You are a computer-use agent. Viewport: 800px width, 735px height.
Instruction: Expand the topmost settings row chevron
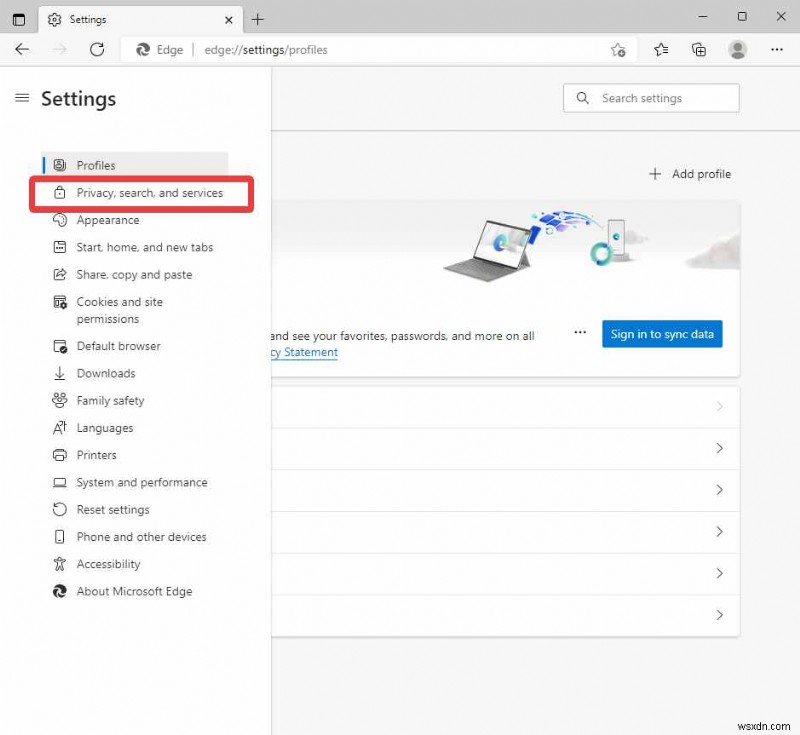coord(719,406)
